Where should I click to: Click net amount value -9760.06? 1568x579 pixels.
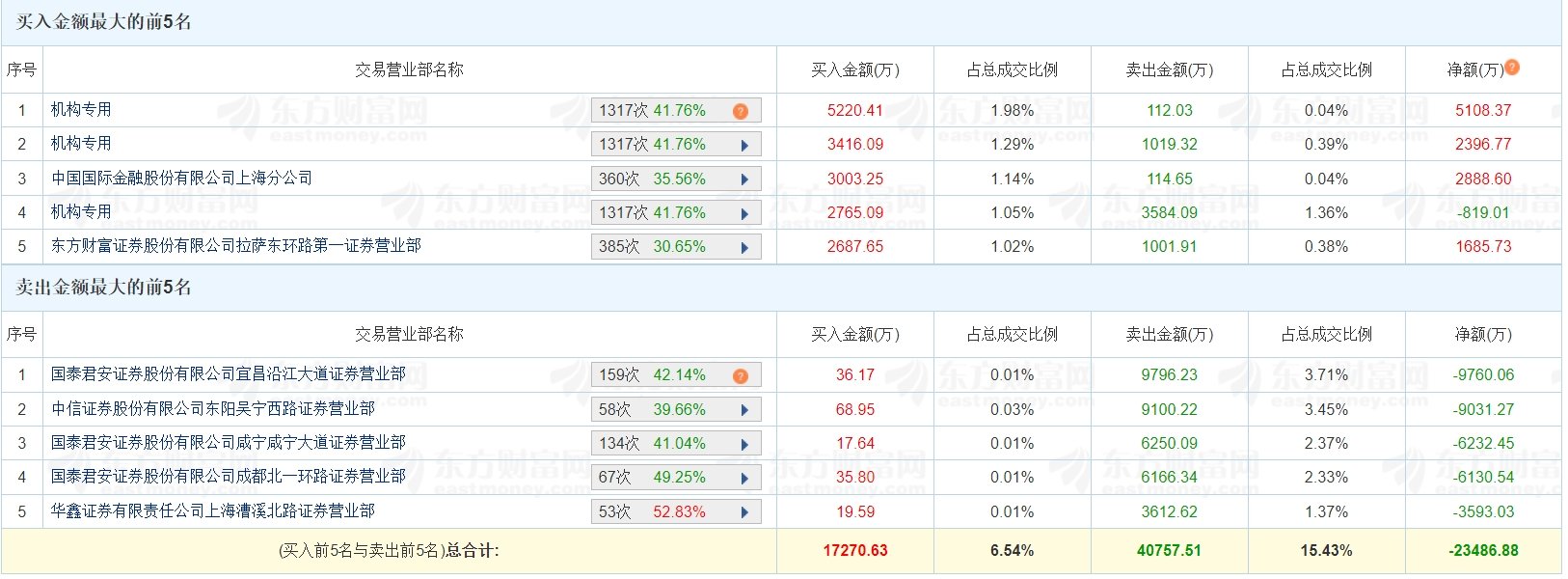pos(1483,375)
